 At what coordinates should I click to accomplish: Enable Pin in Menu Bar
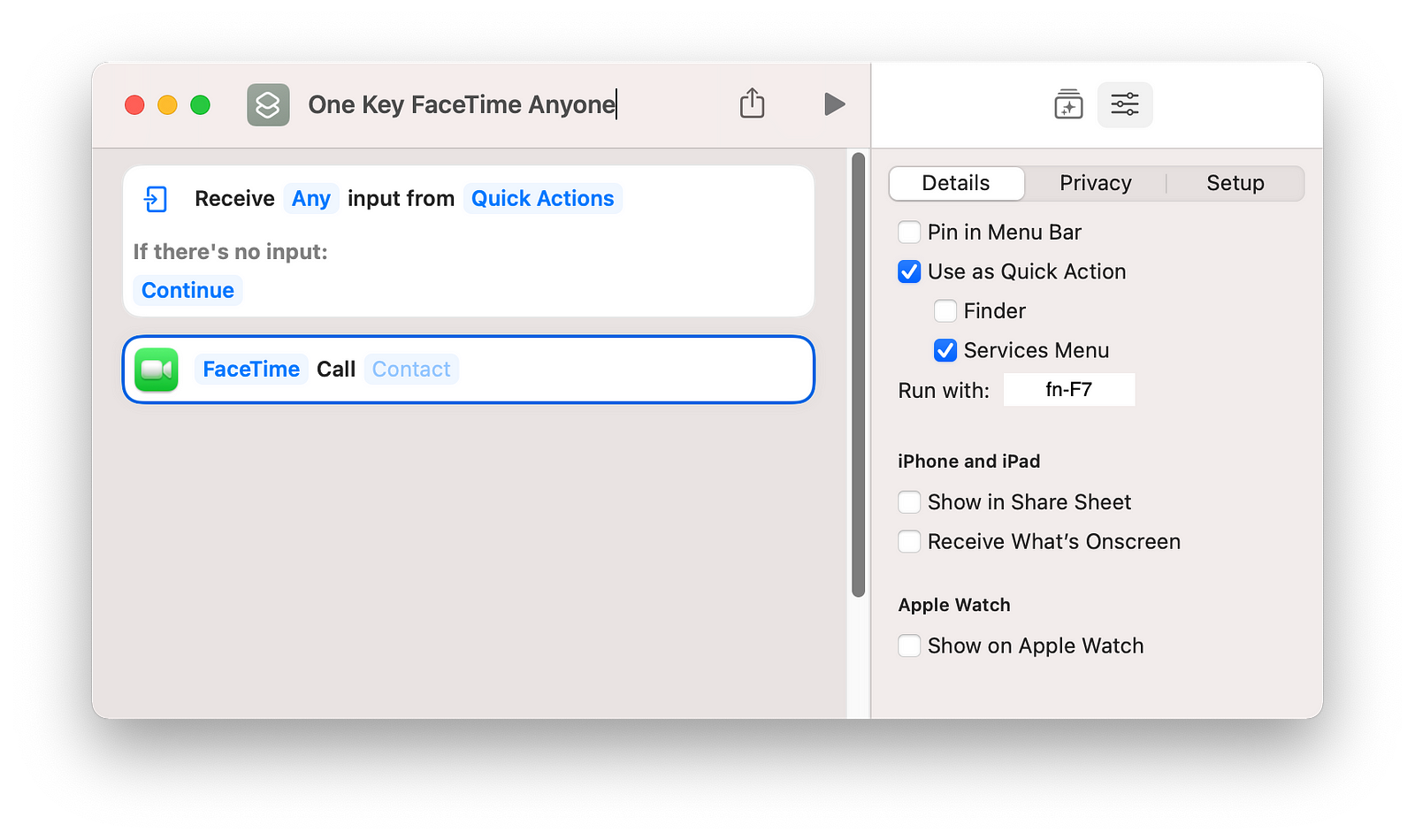[x=909, y=233]
